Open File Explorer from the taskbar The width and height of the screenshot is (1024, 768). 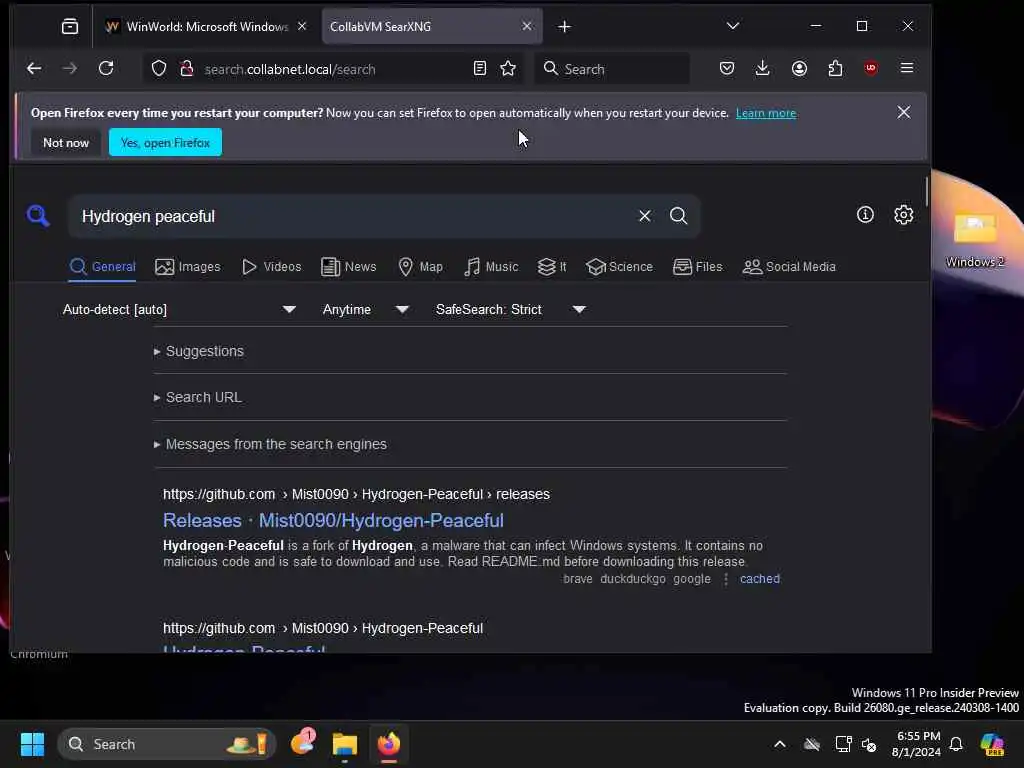(x=344, y=744)
